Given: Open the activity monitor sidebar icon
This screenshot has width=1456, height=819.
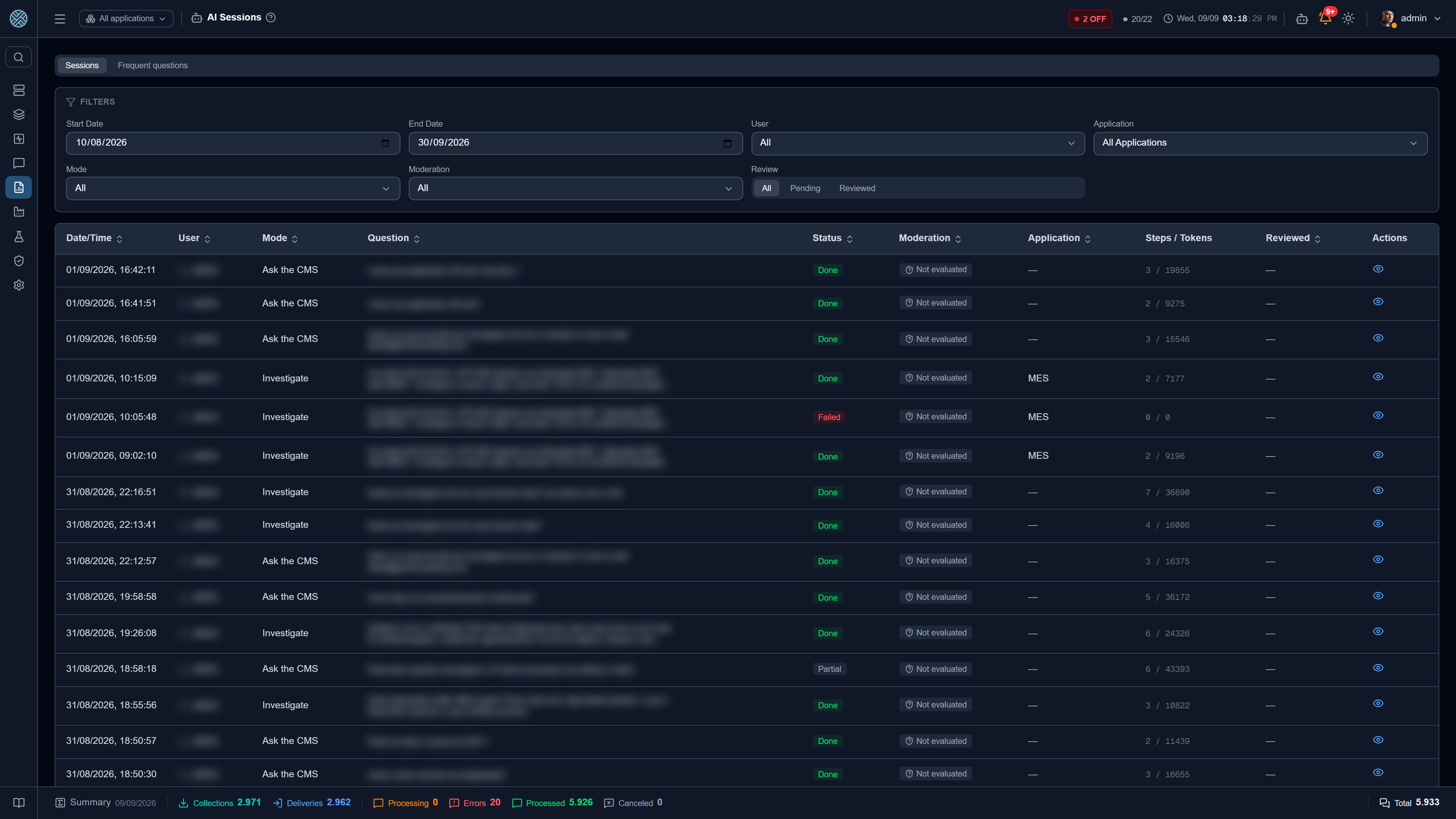Looking at the screenshot, I should point(19,138).
